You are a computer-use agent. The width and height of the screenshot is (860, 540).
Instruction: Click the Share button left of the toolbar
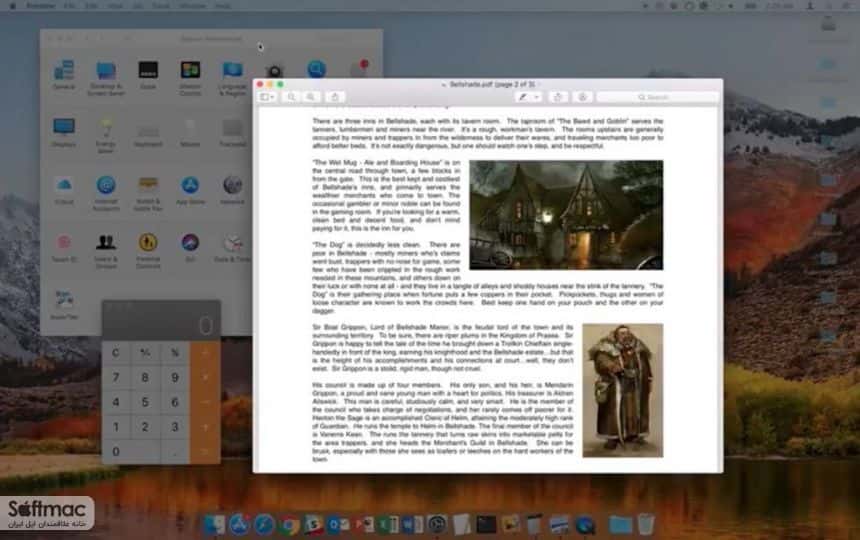335,97
